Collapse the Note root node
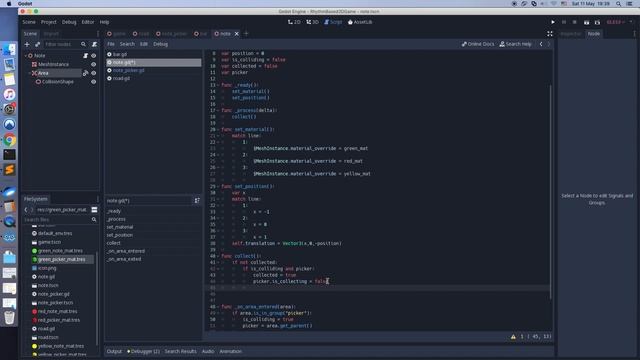 coord(25,56)
